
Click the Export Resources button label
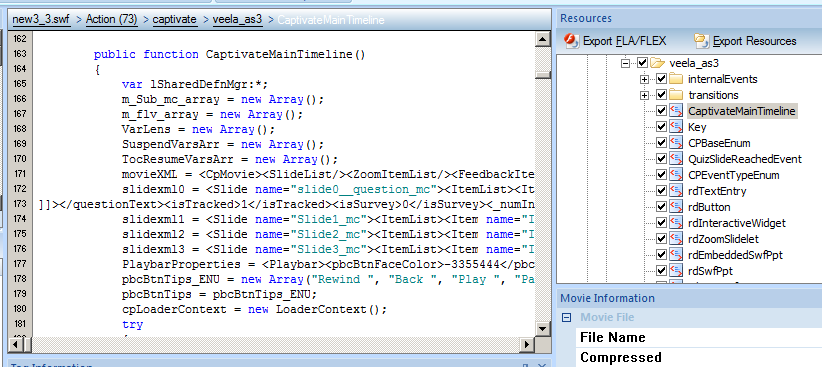pos(755,41)
